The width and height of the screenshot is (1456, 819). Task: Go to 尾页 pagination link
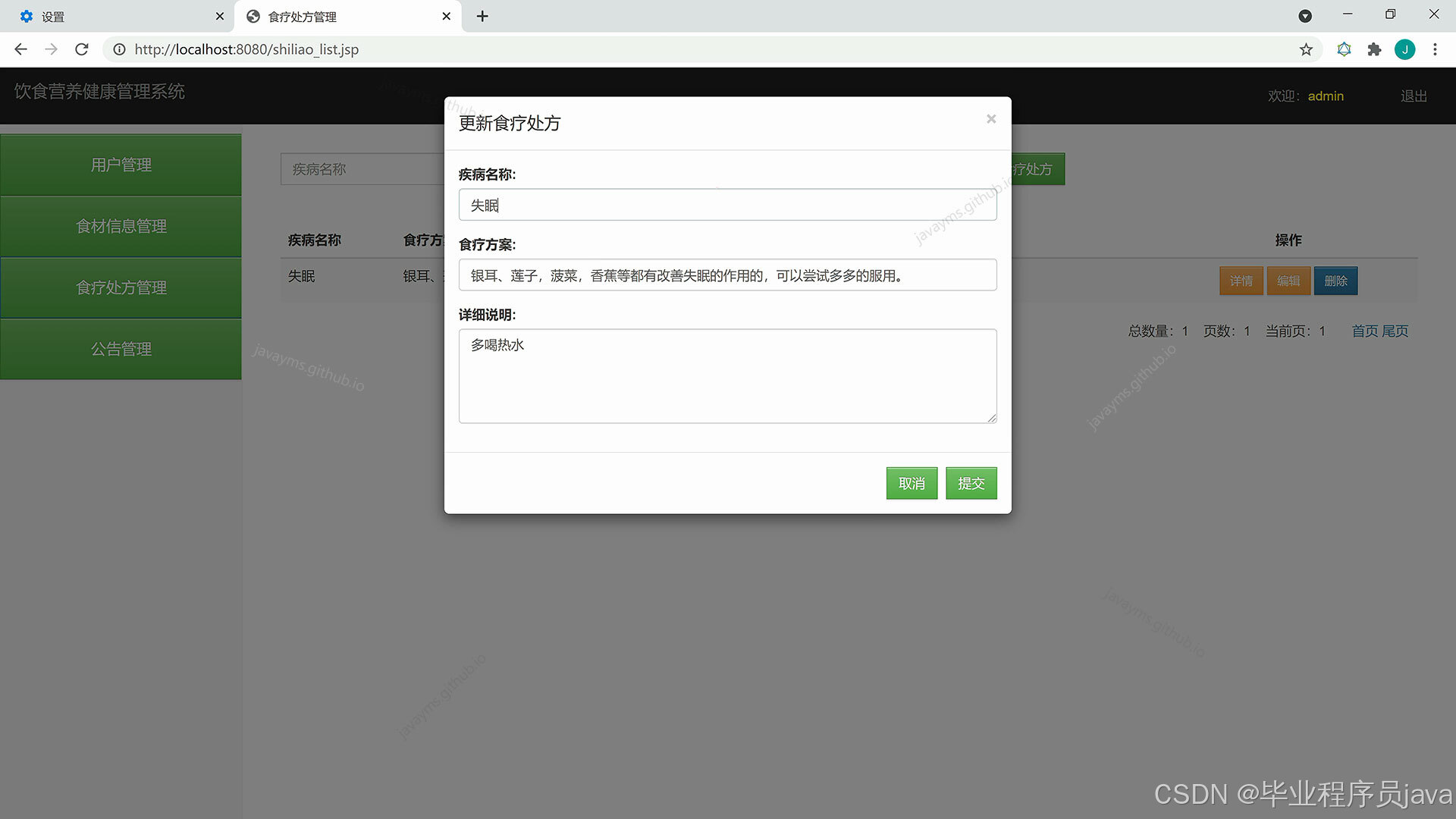click(x=1395, y=331)
